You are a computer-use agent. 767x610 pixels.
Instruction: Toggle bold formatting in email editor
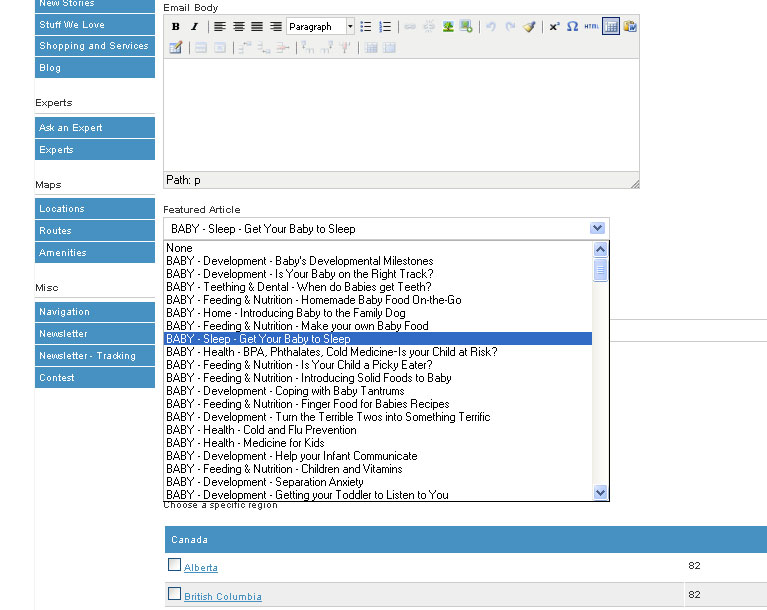point(176,27)
